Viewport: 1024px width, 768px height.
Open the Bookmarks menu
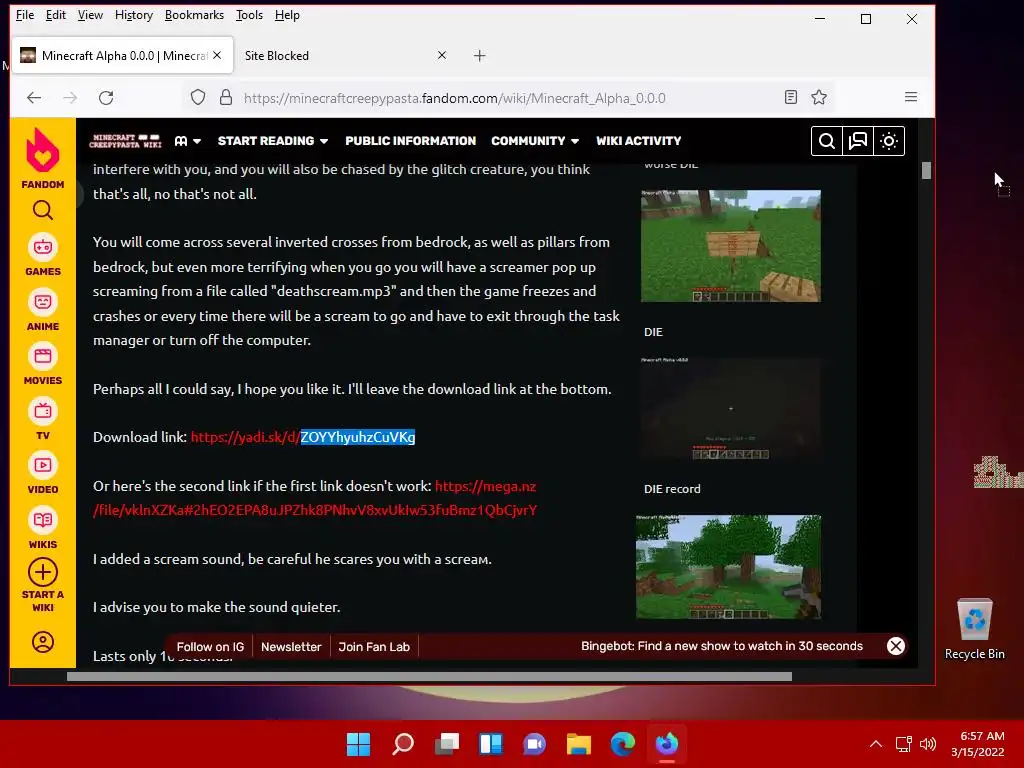point(194,15)
